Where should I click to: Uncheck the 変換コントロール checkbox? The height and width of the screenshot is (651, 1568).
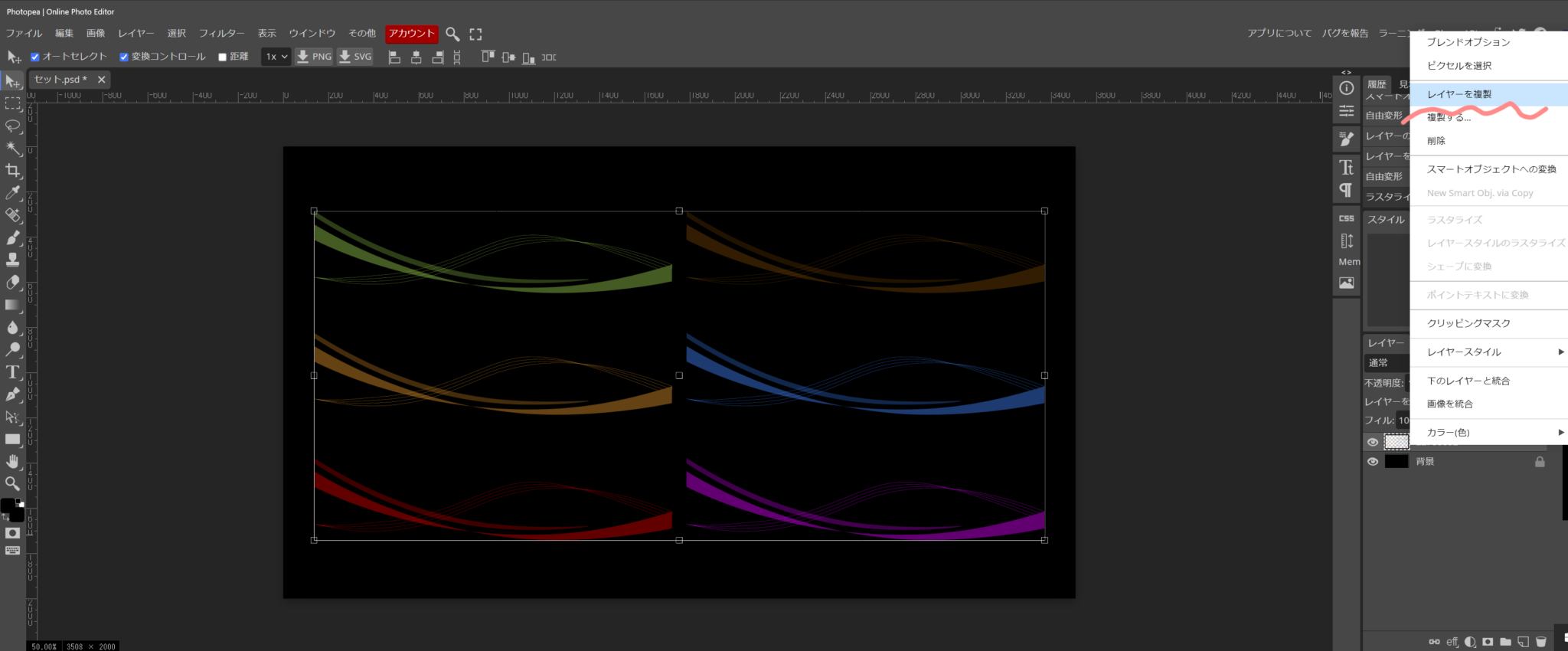pos(124,57)
